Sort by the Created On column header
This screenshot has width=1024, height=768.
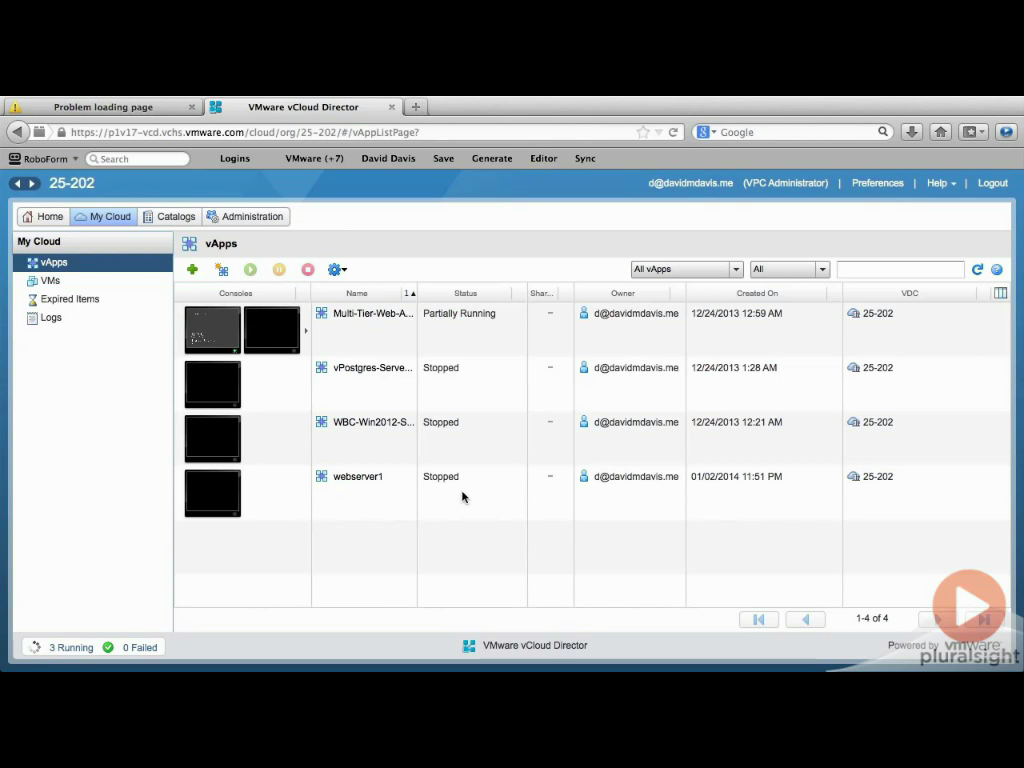click(x=757, y=293)
